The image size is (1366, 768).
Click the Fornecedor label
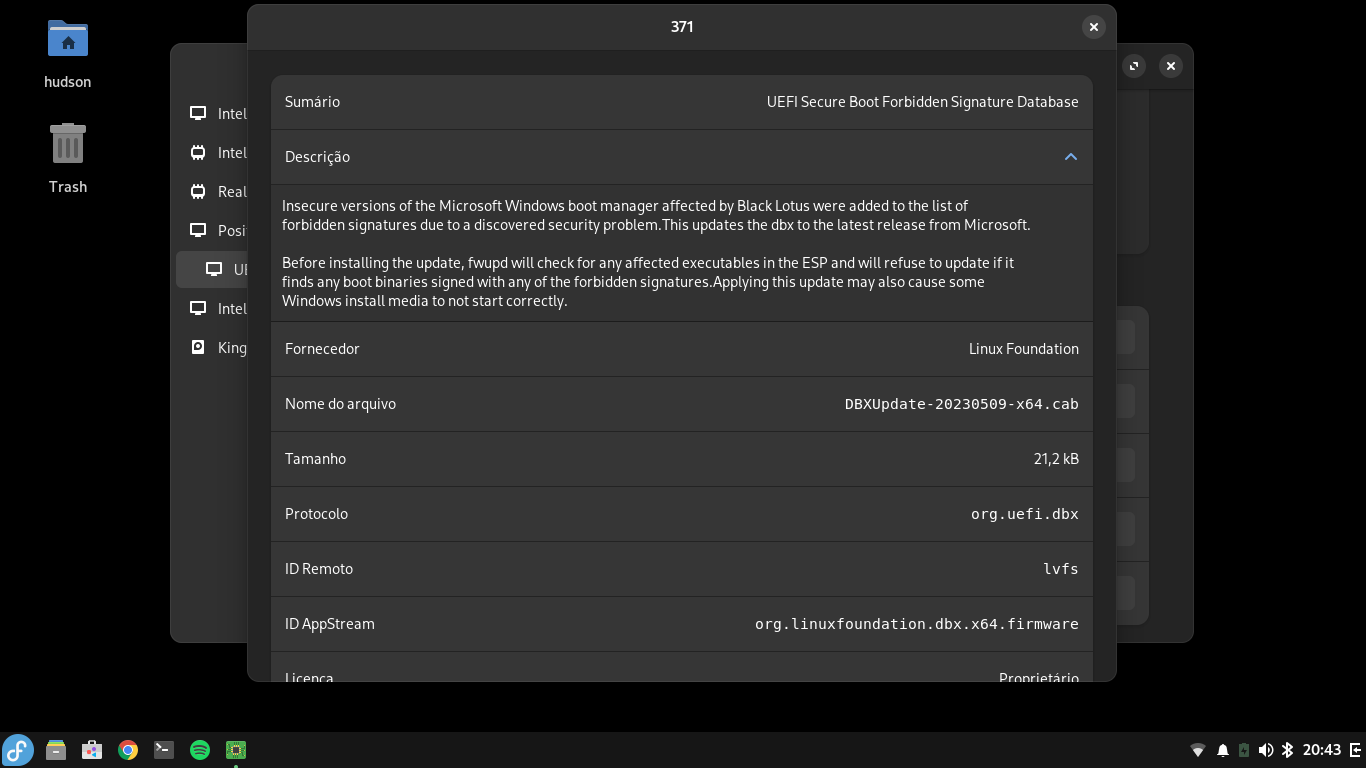[x=322, y=349]
